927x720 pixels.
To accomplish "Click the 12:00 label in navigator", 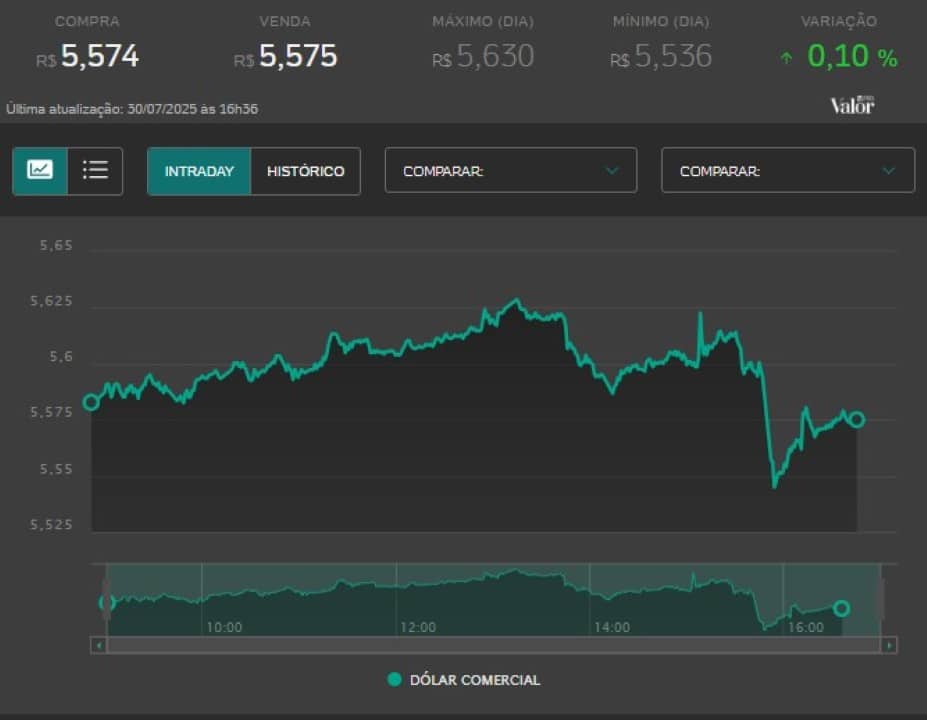I will 418,627.
